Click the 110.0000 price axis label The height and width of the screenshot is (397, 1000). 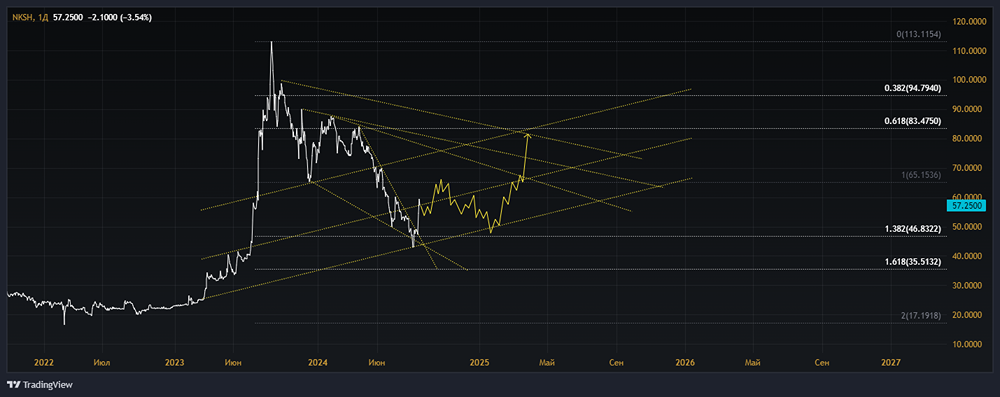969,50
